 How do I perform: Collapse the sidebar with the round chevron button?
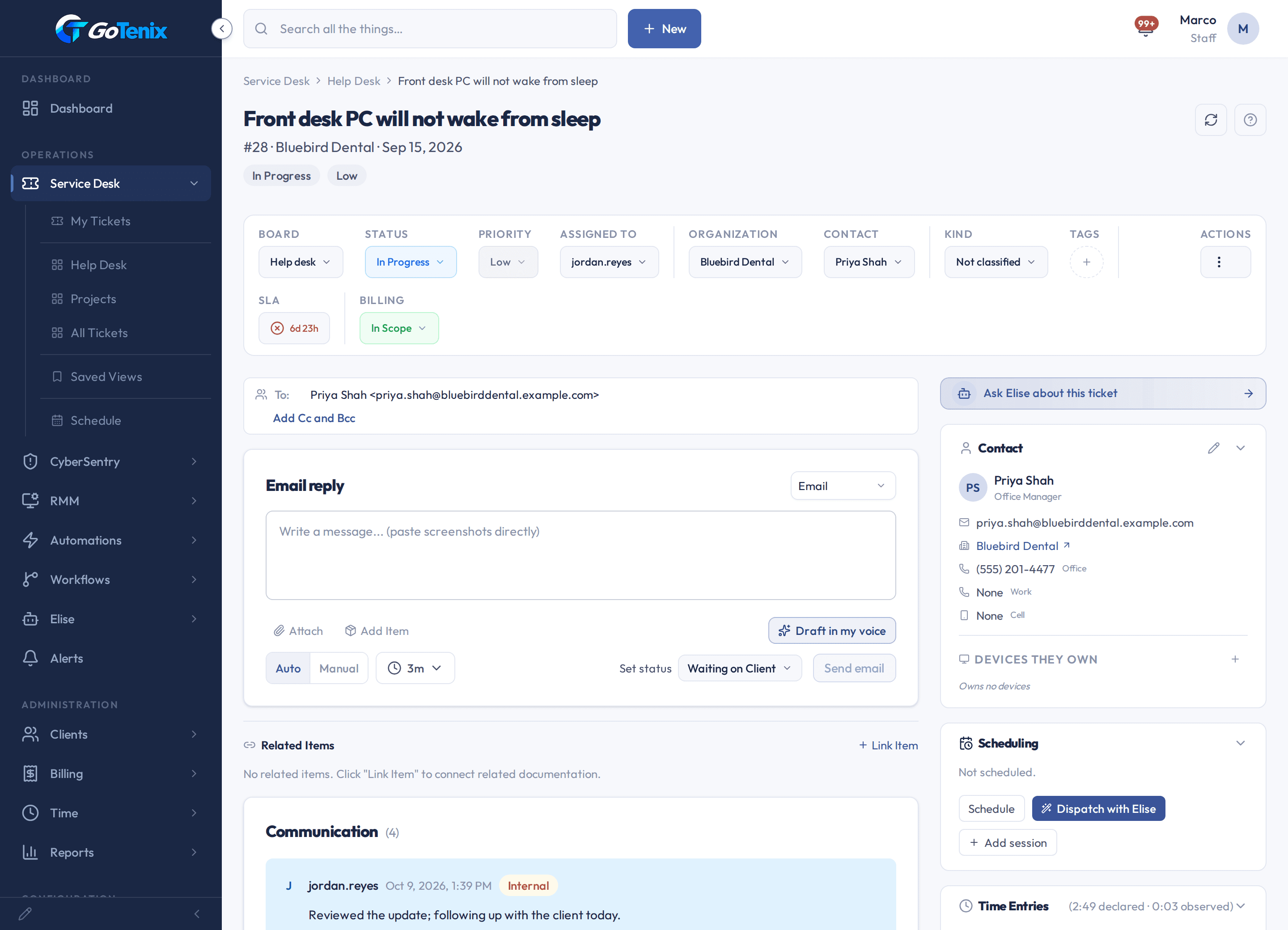tap(221, 28)
